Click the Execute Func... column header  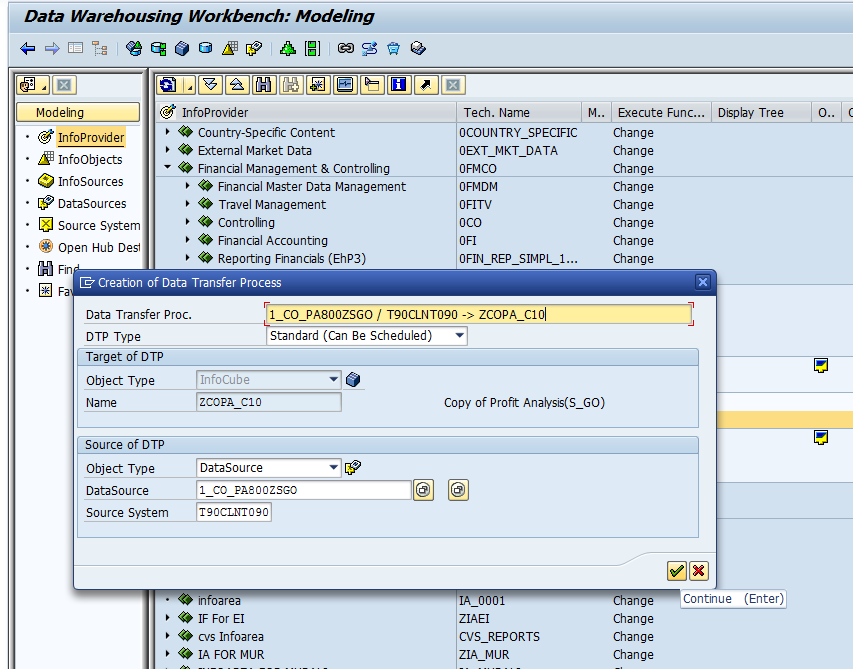661,113
